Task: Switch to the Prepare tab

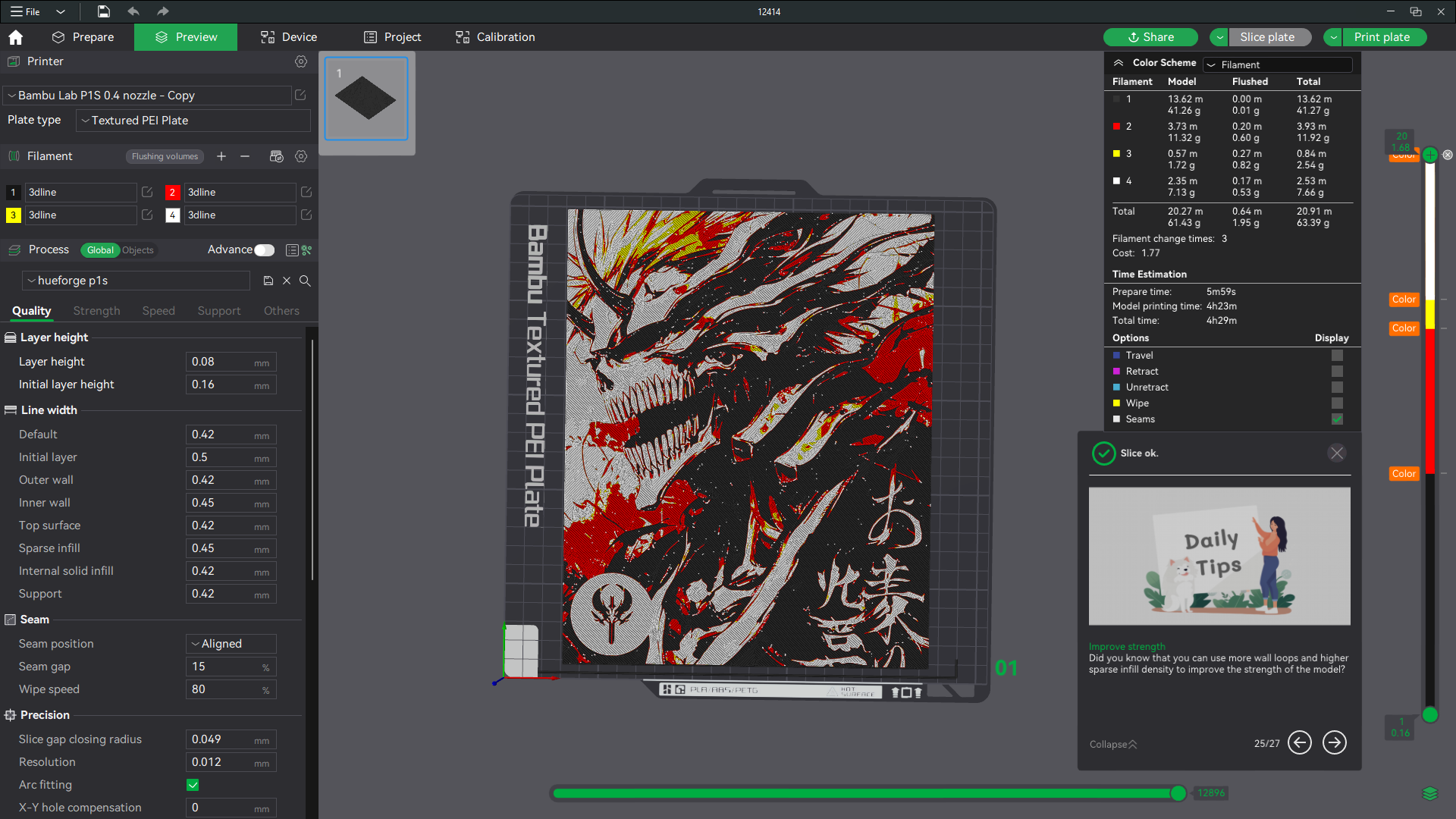Action: 83,37
